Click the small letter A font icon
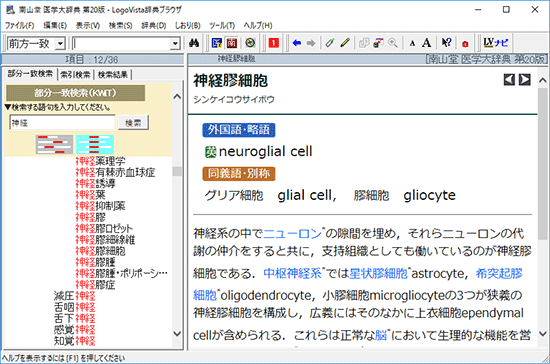The image size is (550, 364). coord(412,43)
